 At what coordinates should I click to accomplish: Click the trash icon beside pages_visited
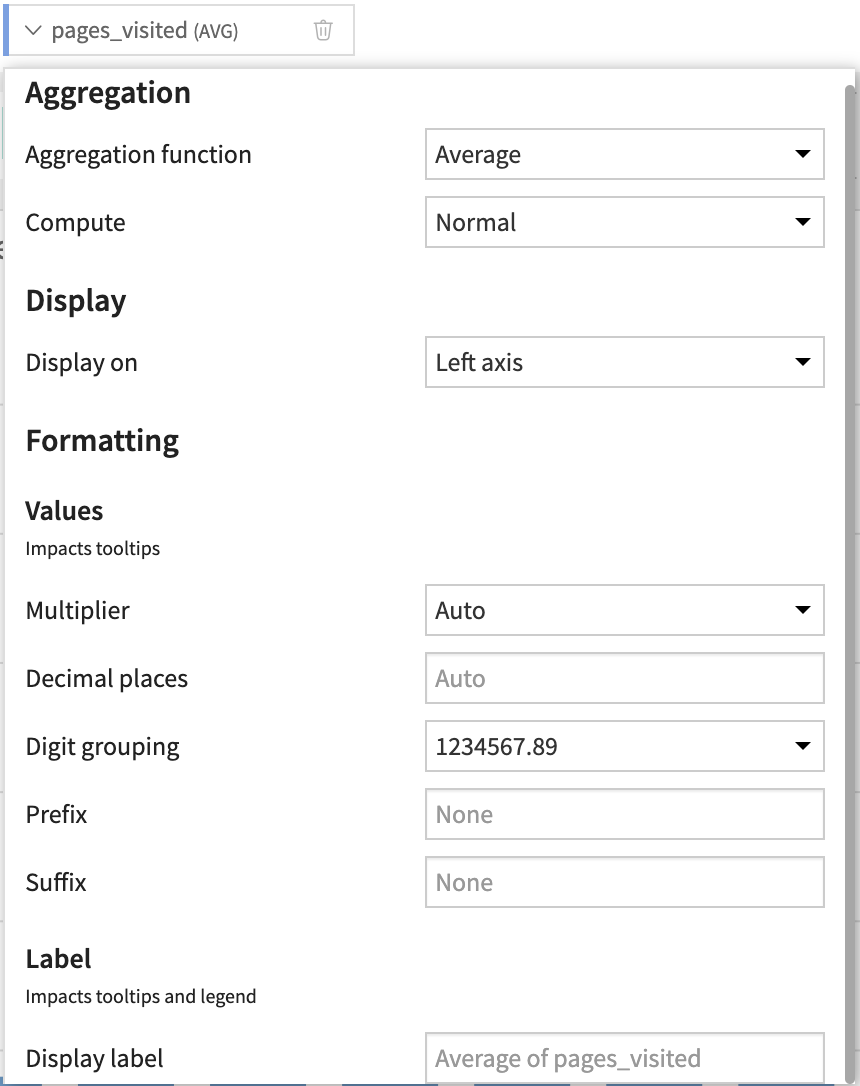(x=323, y=30)
